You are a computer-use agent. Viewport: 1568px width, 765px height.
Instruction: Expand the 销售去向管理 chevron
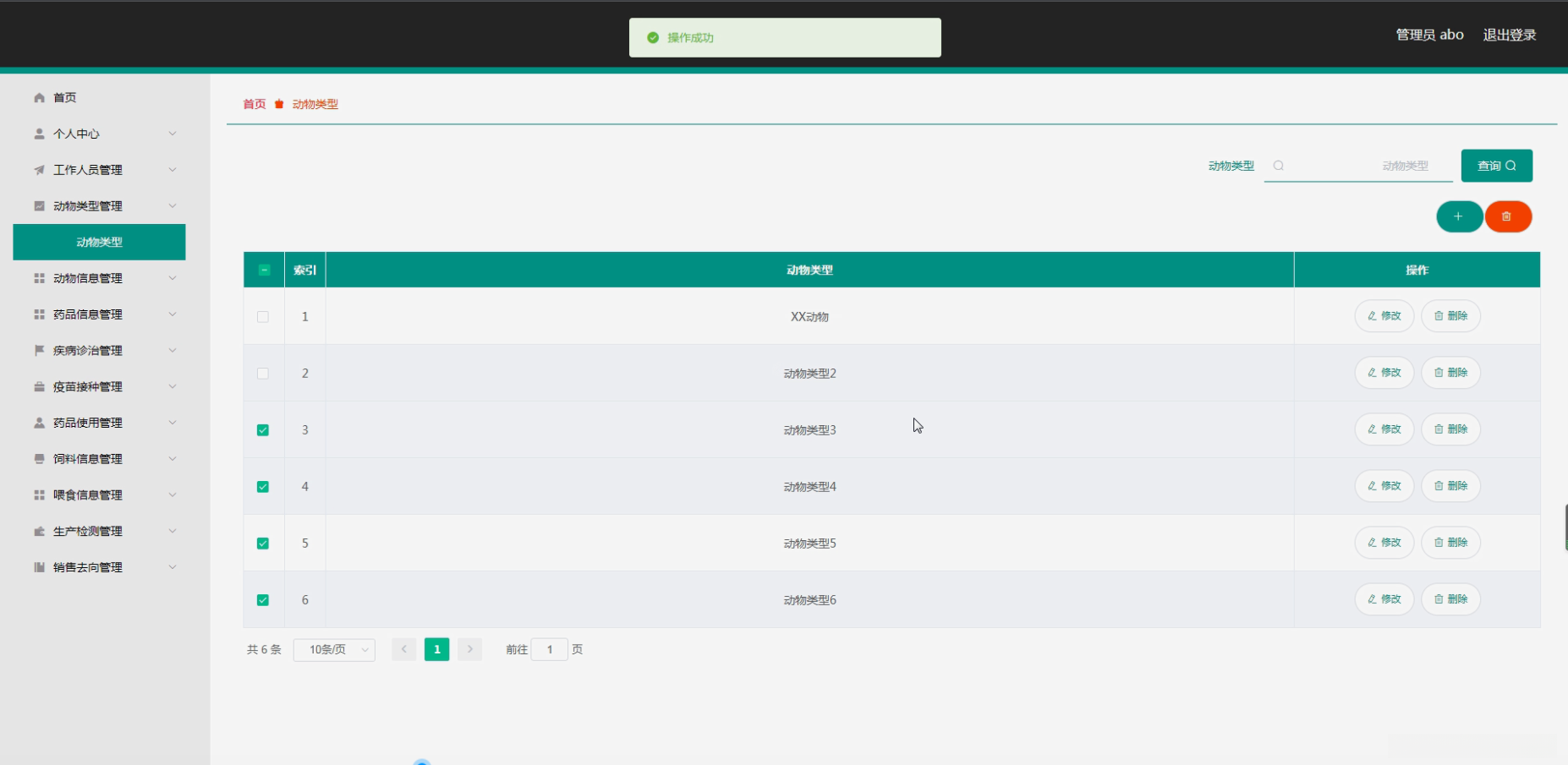pos(173,567)
